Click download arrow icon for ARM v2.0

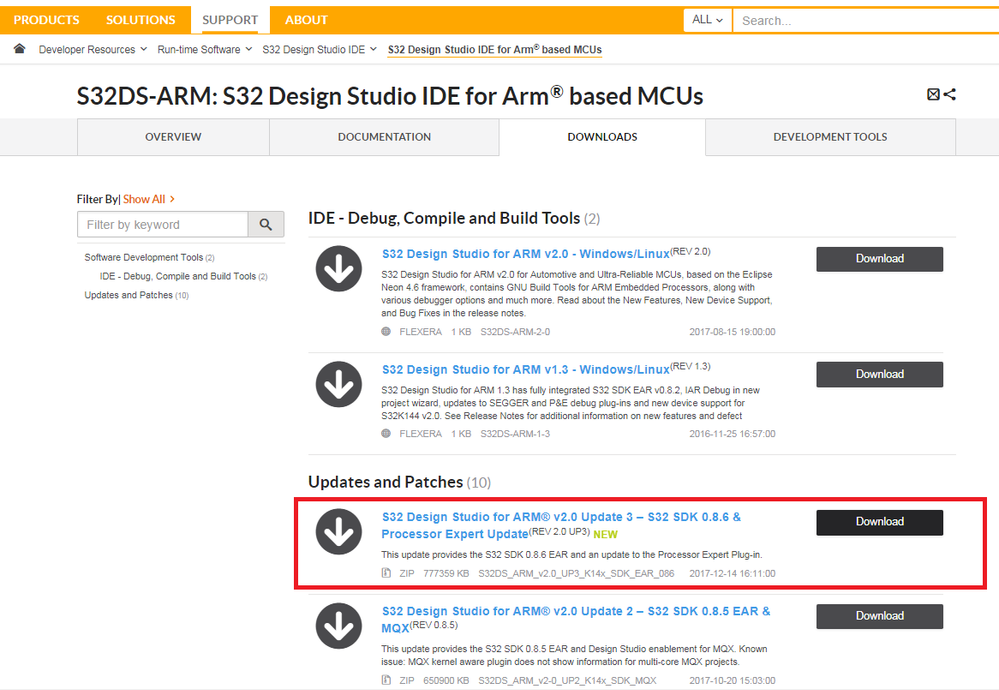339,268
